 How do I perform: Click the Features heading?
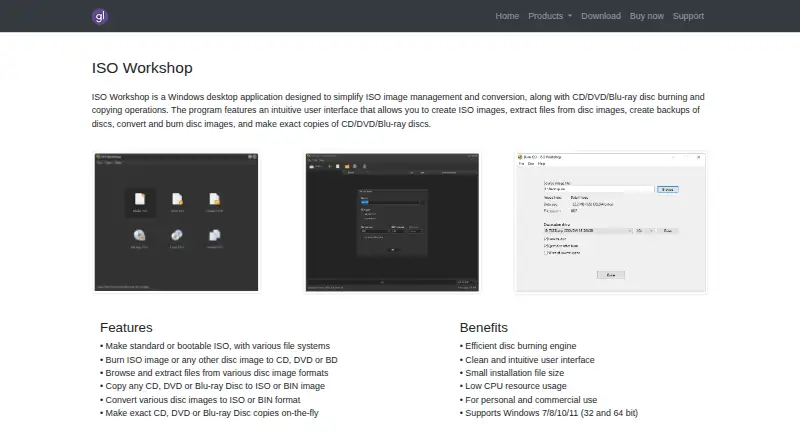pyautogui.click(x=126, y=328)
